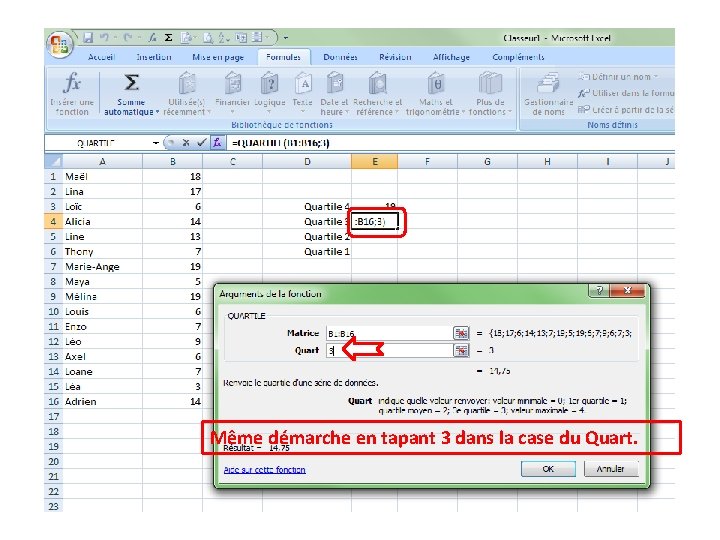The height and width of the screenshot is (540, 720).
Task: Open the Affichage ribbon tab
Action: (451, 57)
